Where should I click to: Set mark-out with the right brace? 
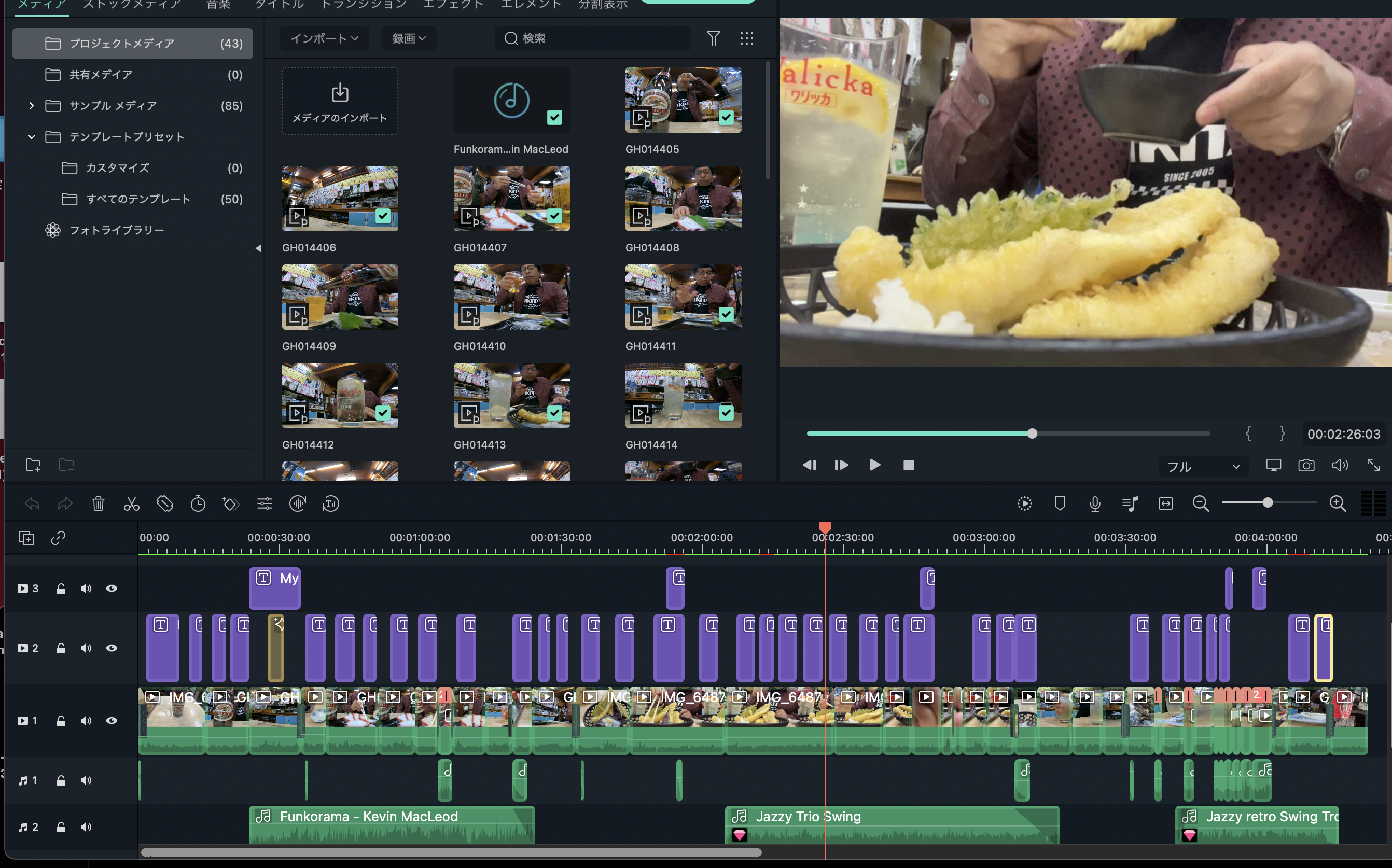[1282, 433]
